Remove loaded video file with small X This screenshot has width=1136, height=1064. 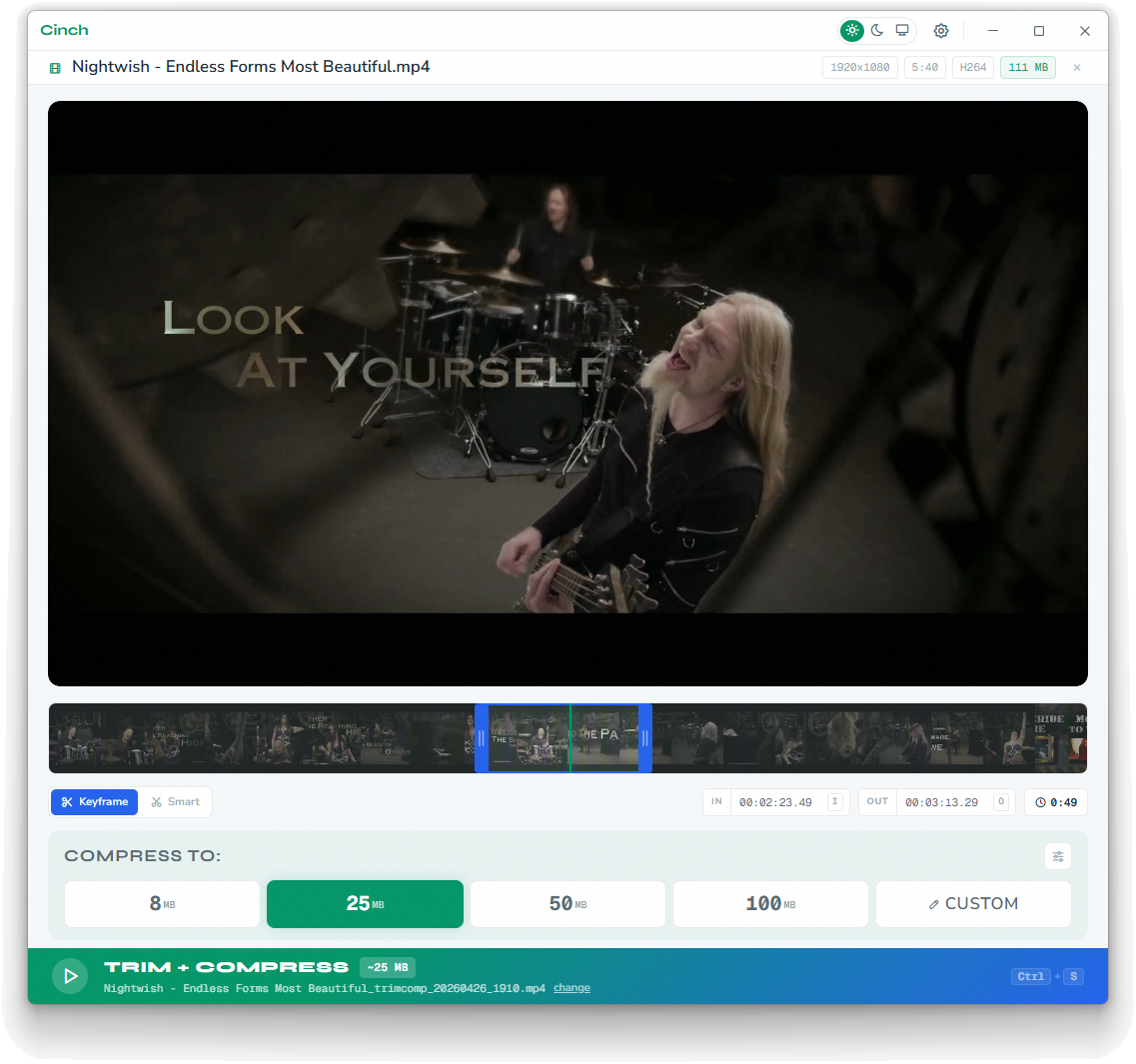1077,68
